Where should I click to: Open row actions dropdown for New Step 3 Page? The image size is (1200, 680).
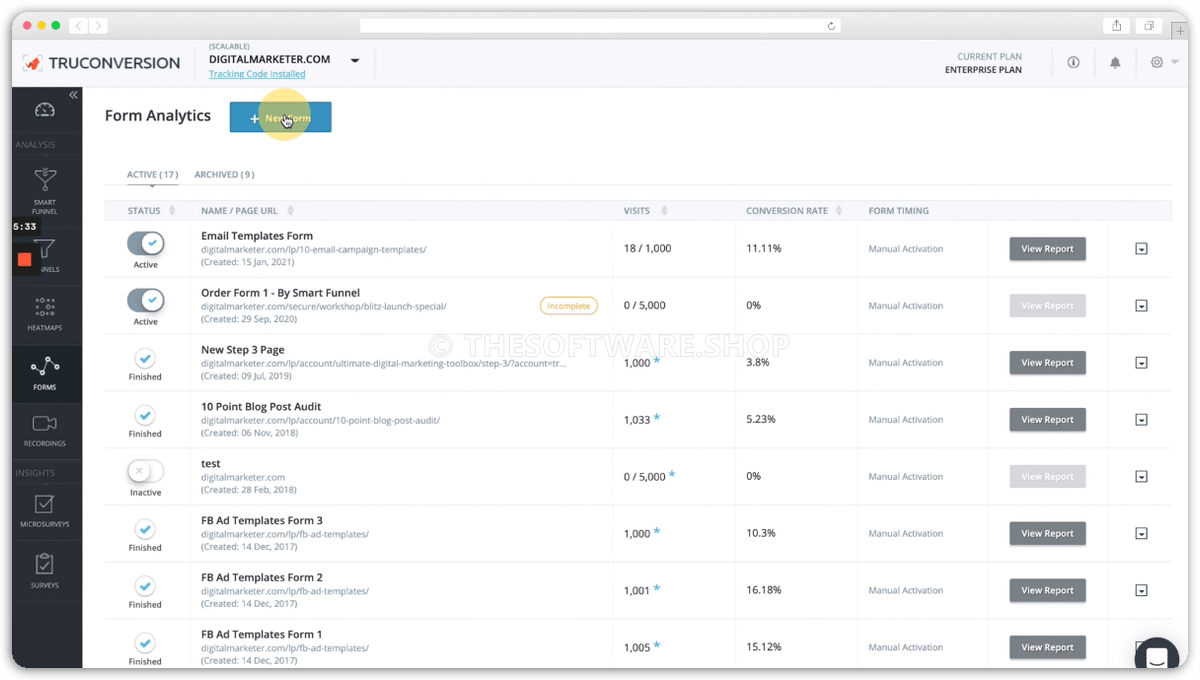[1141, 363]
